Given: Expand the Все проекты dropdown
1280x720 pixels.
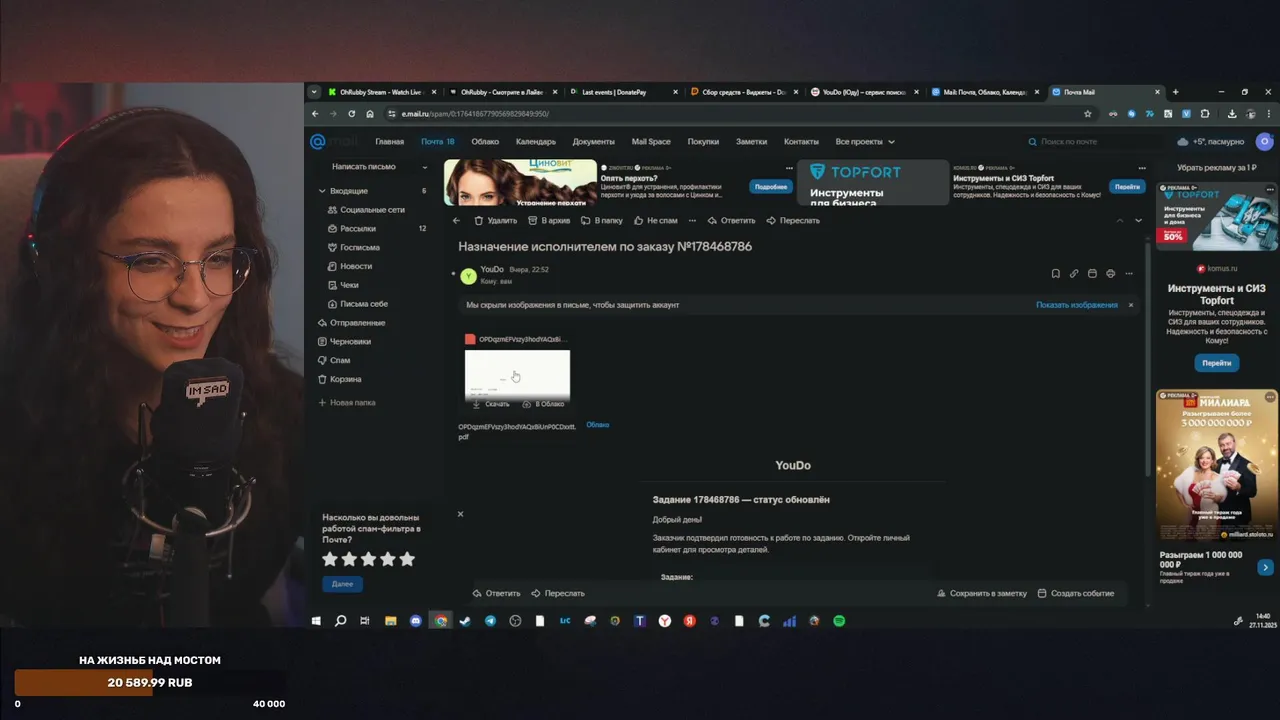Looking at the screenshot, I should pos(865,142).
